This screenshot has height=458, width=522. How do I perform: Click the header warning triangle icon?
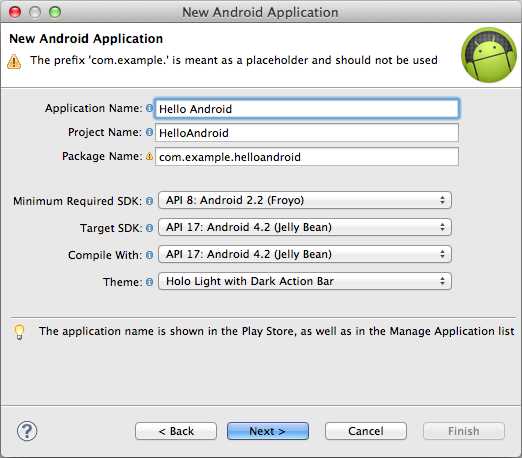tap(14, 62)
